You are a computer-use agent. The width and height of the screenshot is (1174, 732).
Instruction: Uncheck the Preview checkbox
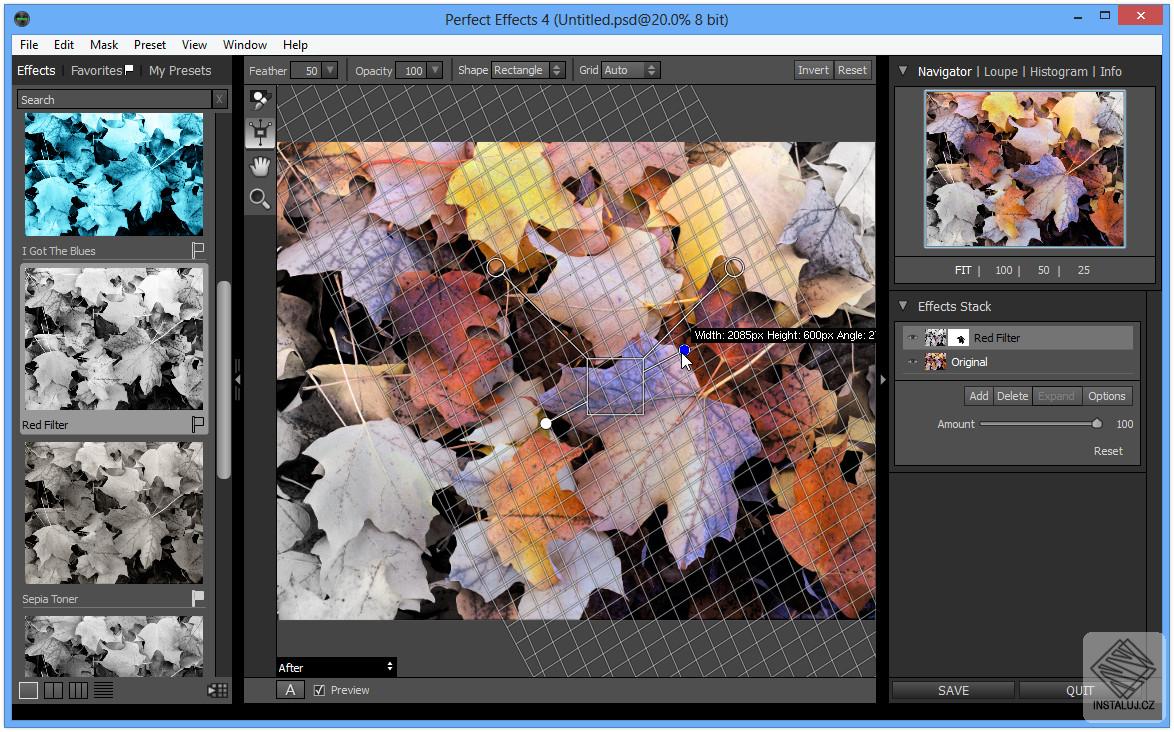319,690
